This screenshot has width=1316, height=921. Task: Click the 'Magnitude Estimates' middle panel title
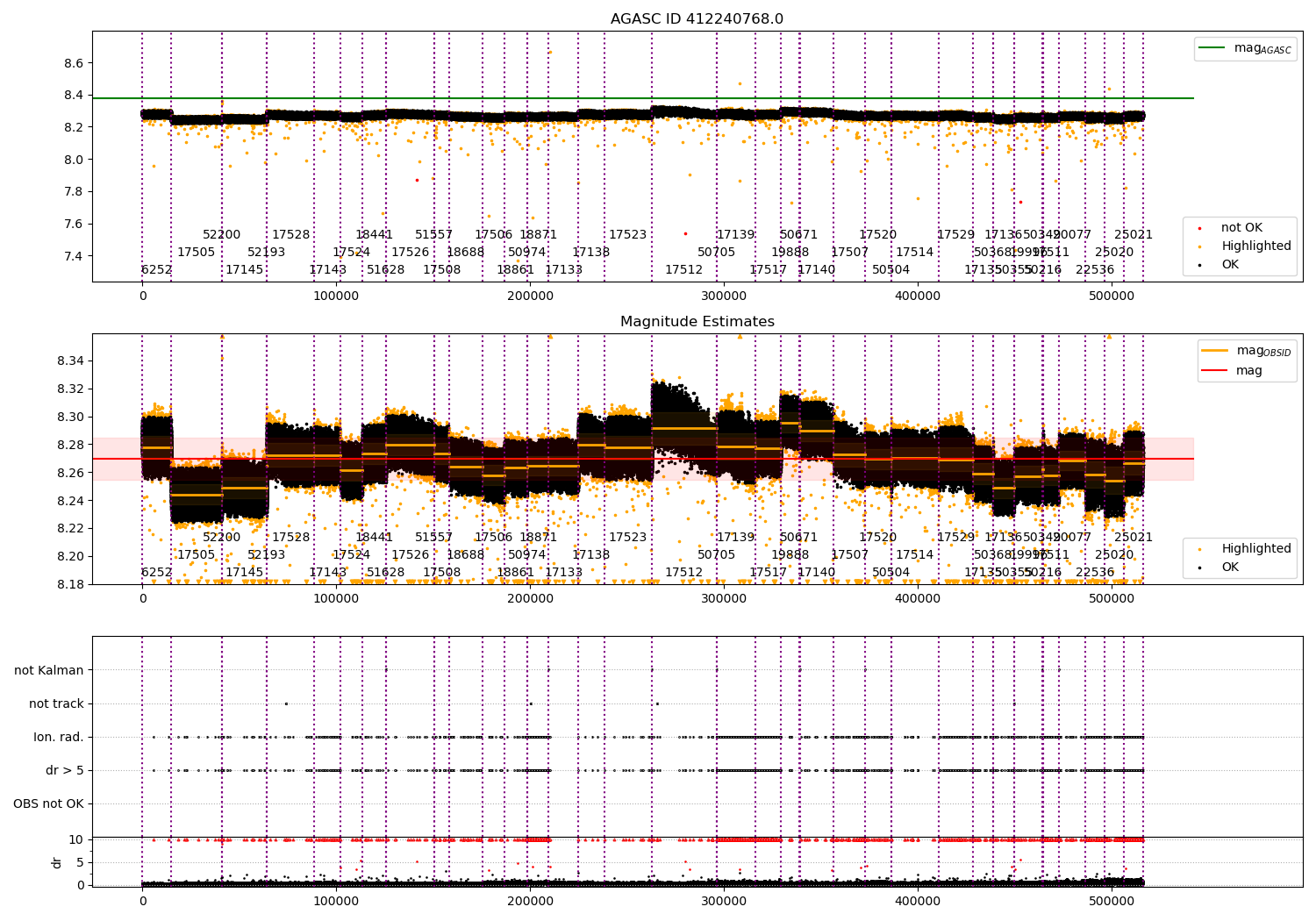[x=697, y=322]
